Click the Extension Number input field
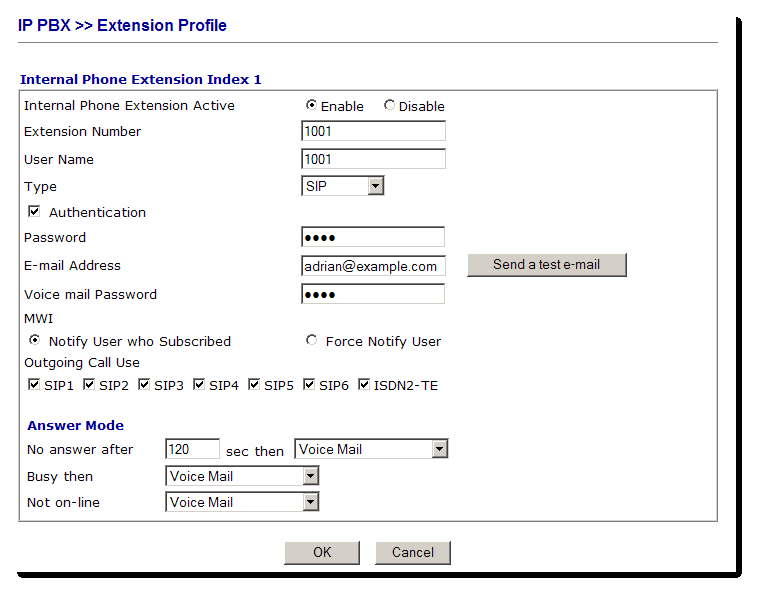759x595 pixels. [373, 131]
